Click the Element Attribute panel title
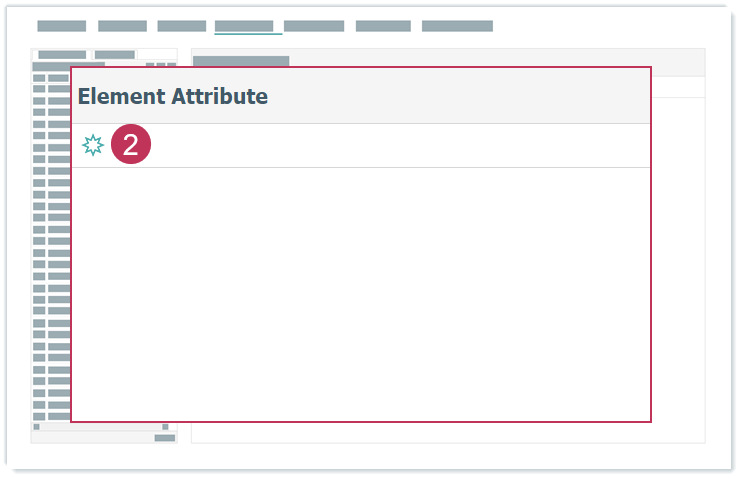The height and width of the screenshot is (479, 741). click(x=173, y=96)
